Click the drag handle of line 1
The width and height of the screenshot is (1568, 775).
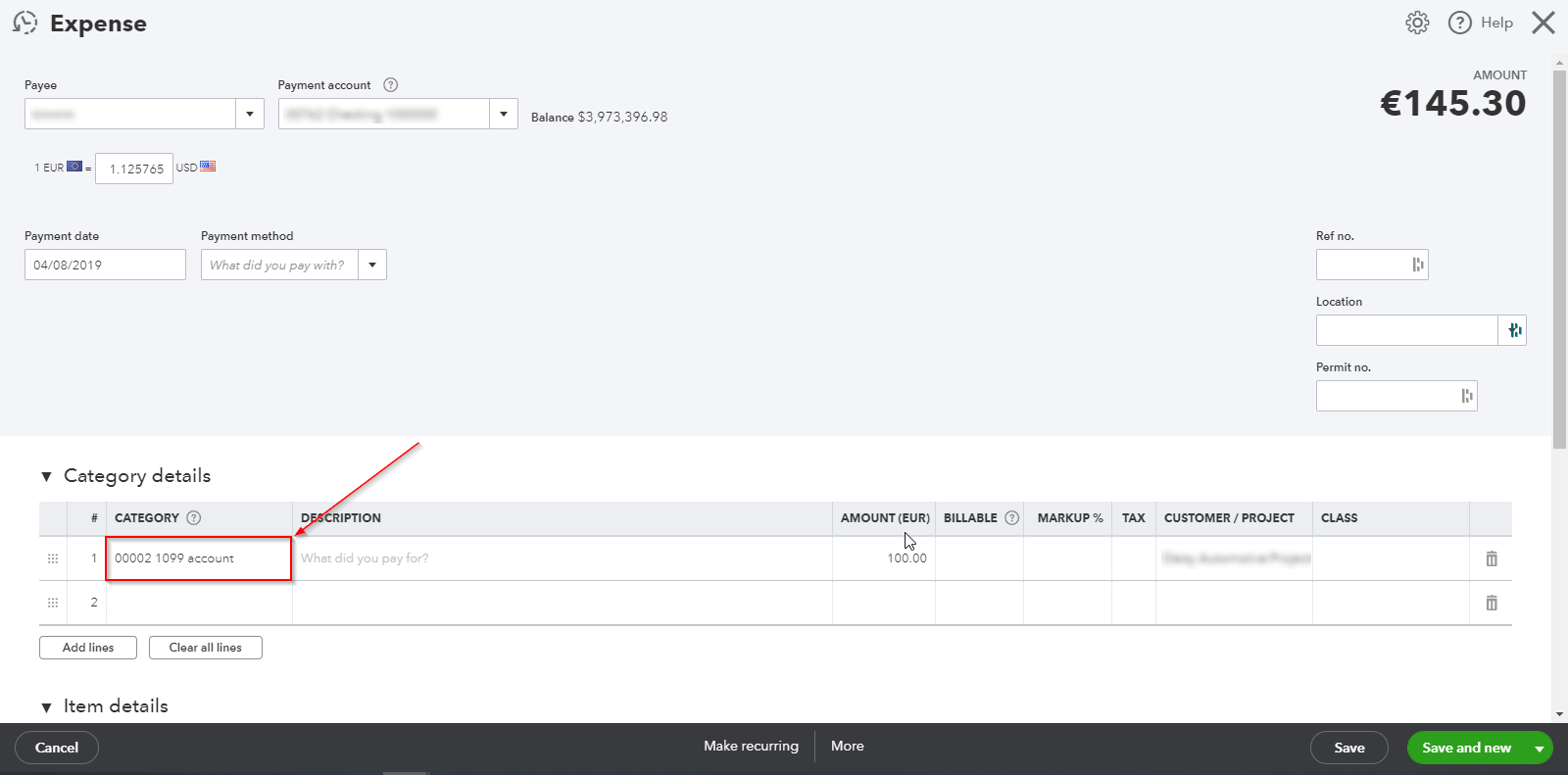[53, 558]
